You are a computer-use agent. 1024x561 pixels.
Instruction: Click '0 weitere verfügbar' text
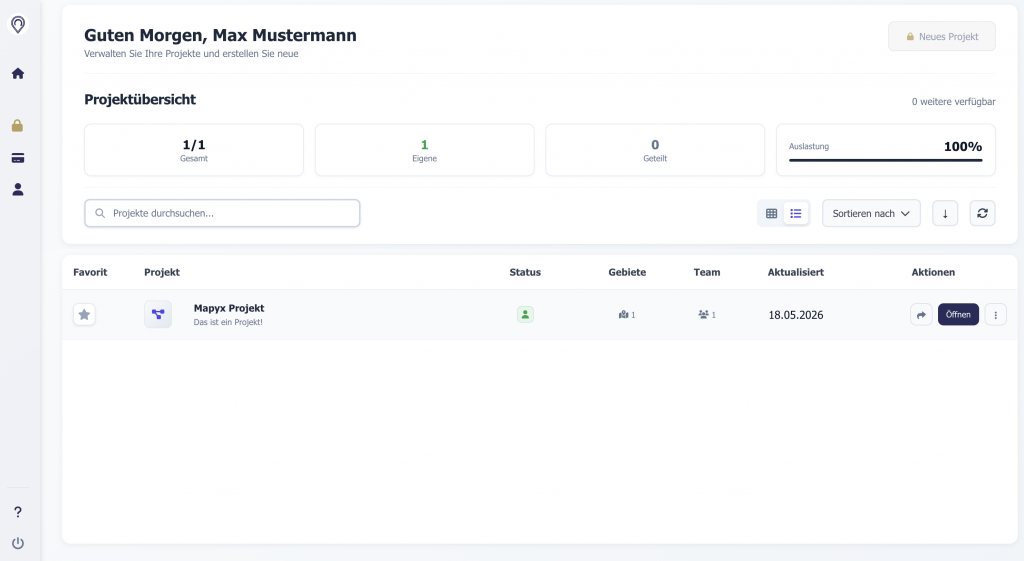[x=953, y=102]
